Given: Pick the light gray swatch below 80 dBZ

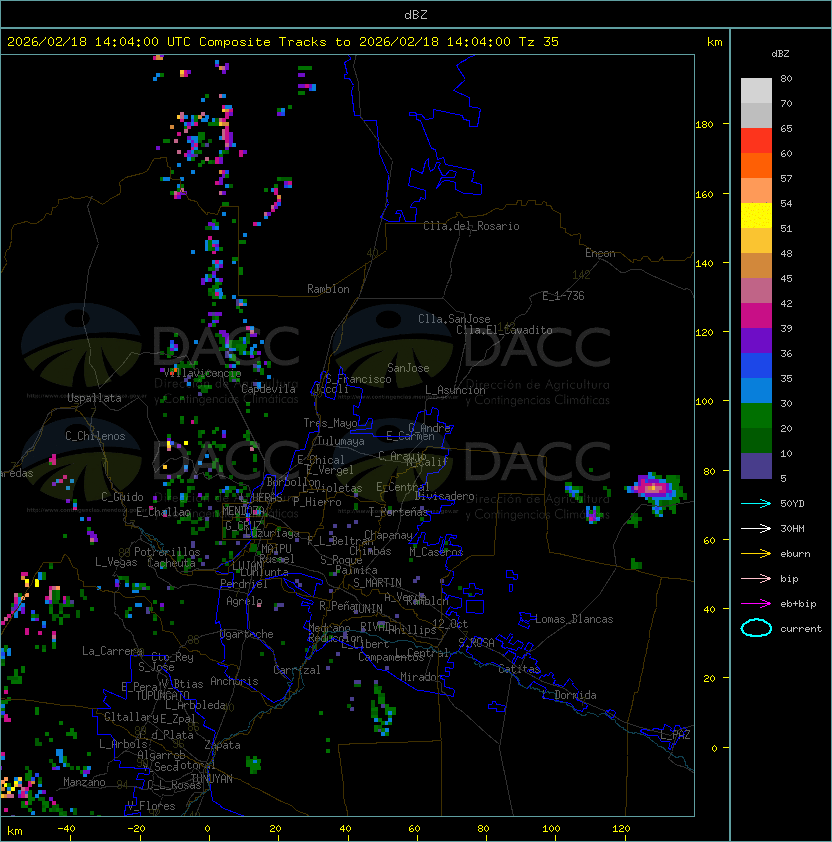Looking at the screenshot, I should click(x=756, y=91).
